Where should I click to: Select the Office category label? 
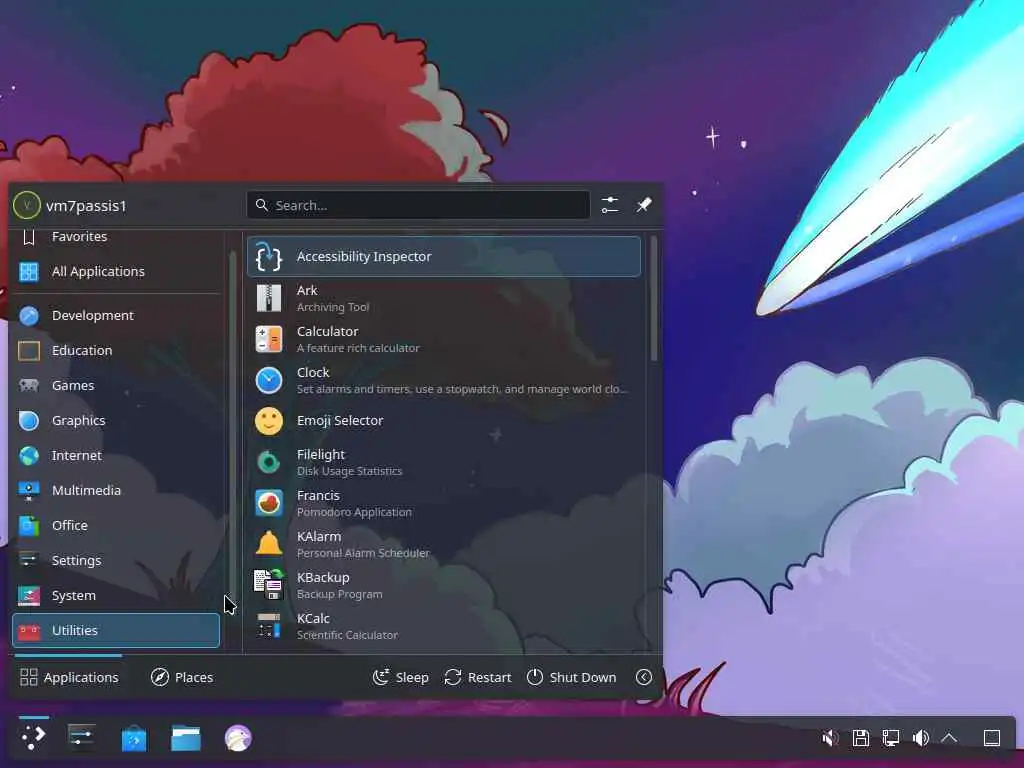tap(70, 526)
